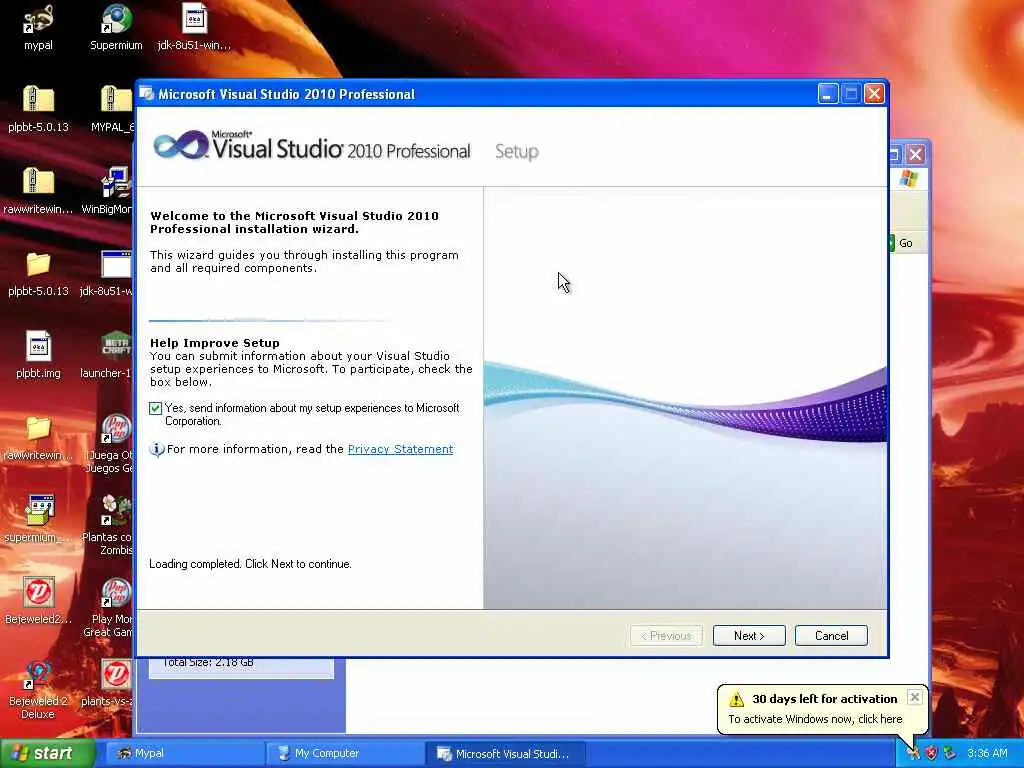The height and width of the screenshot is (768, 1024).
Task: Switch to Microsoft Visual Studio taskbar button
Action: (505, 753)
